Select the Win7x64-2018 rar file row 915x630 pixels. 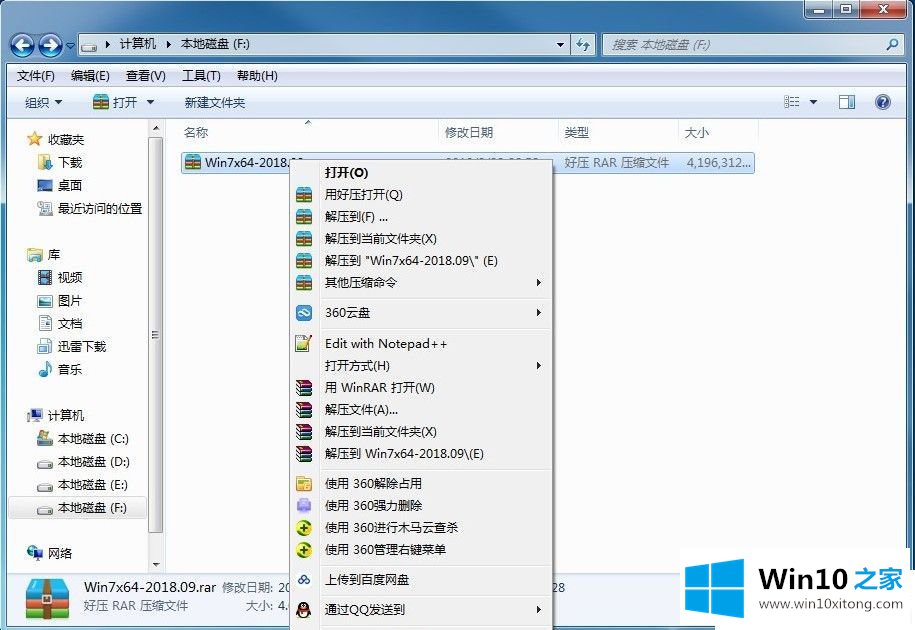pos(467,163)
